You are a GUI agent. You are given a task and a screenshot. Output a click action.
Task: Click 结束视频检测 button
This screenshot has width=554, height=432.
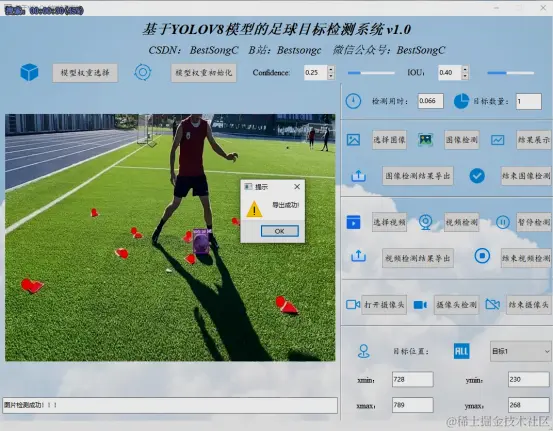click(526, 258)
